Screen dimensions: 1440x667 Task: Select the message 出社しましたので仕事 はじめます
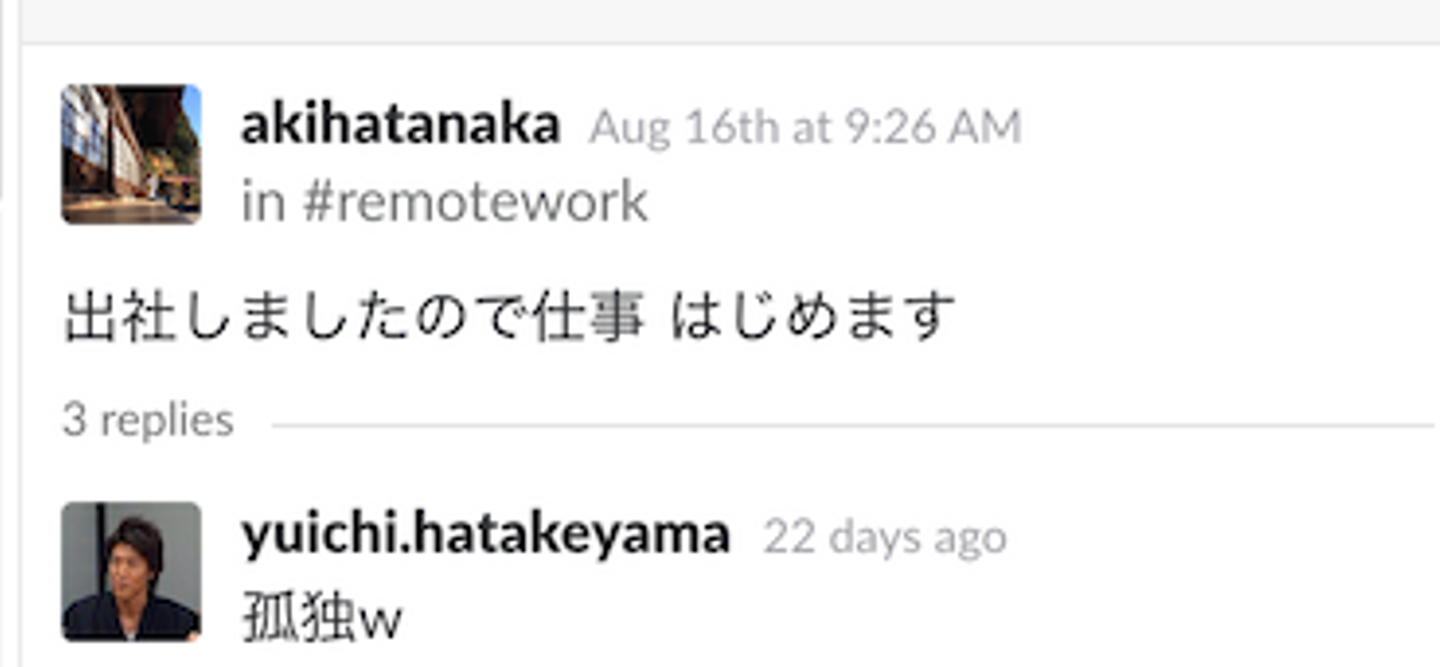coord(508,316)
